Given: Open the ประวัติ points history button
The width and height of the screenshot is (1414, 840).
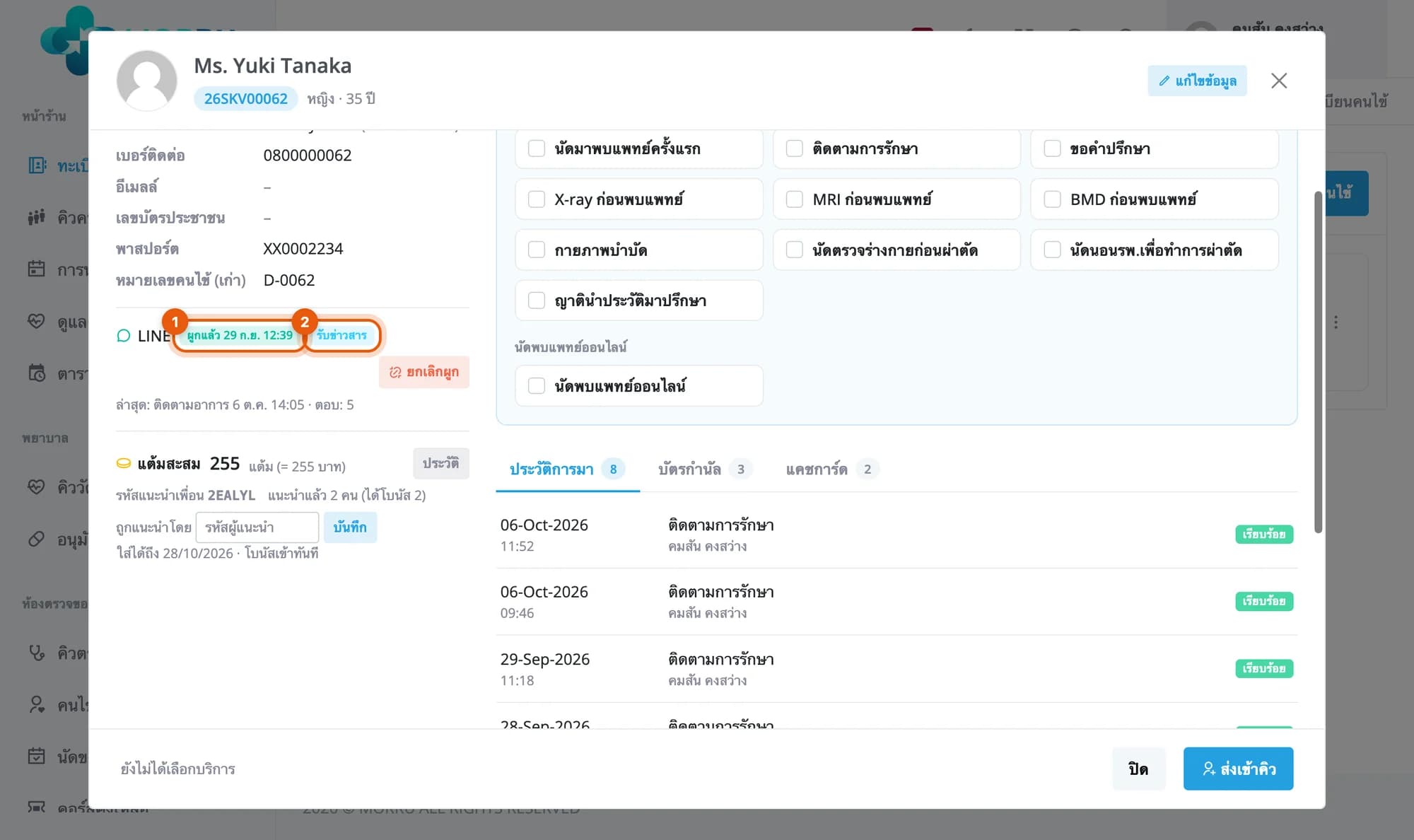Looking at the screenshot, I should pos(441,464).
